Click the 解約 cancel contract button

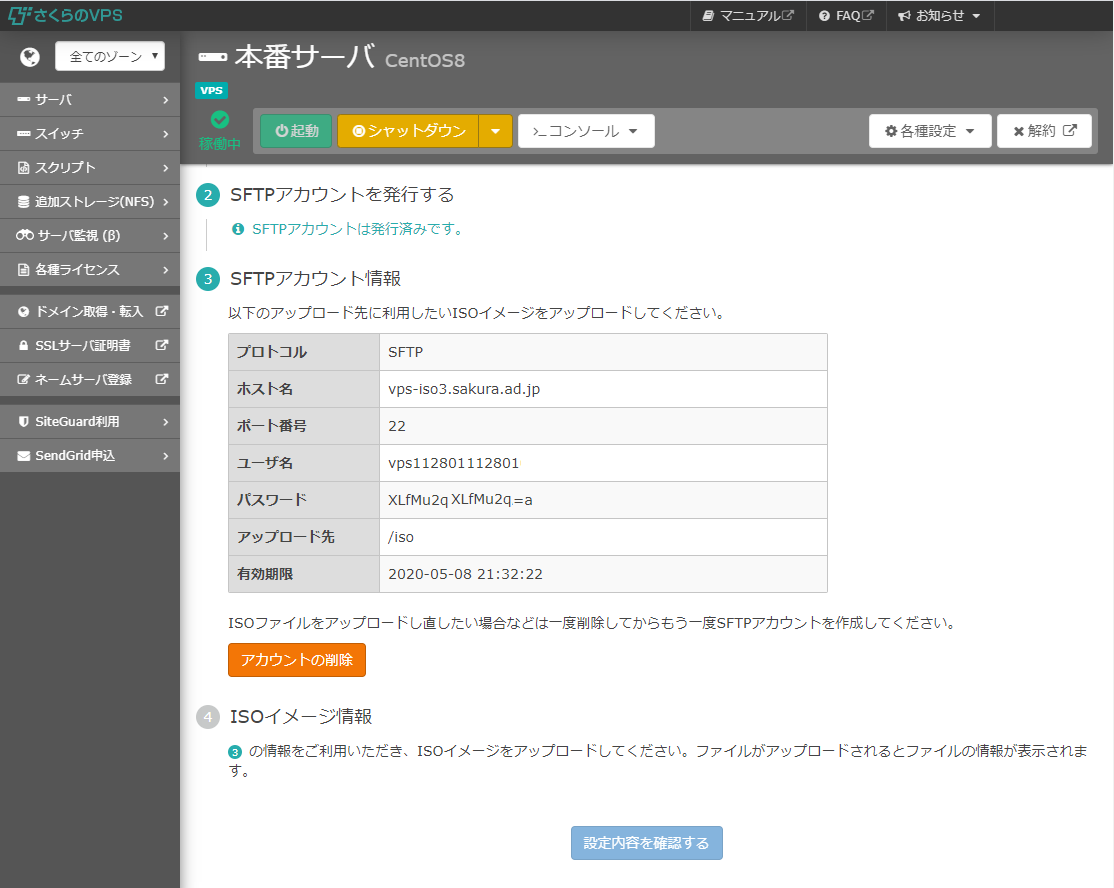pyautogui.click(x=1044, y=131)
